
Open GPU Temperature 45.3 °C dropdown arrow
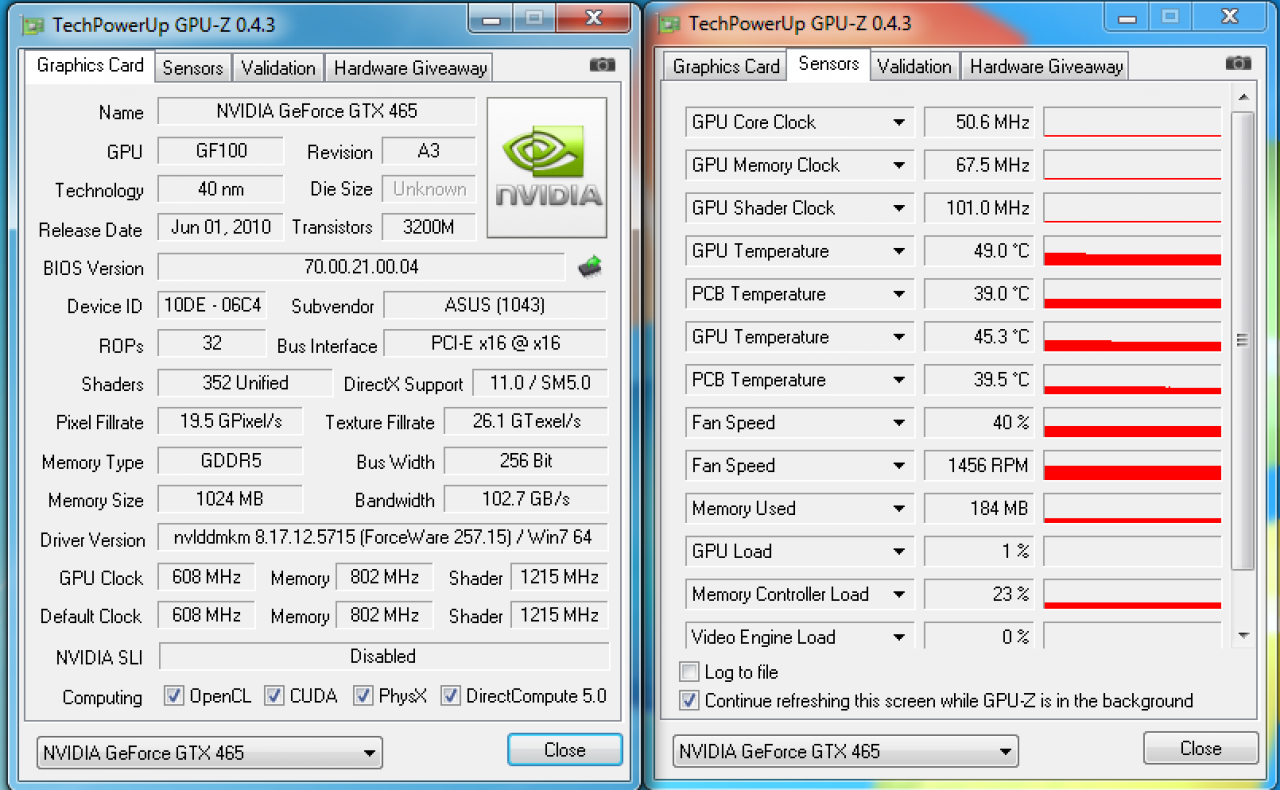tap(899, 337)
